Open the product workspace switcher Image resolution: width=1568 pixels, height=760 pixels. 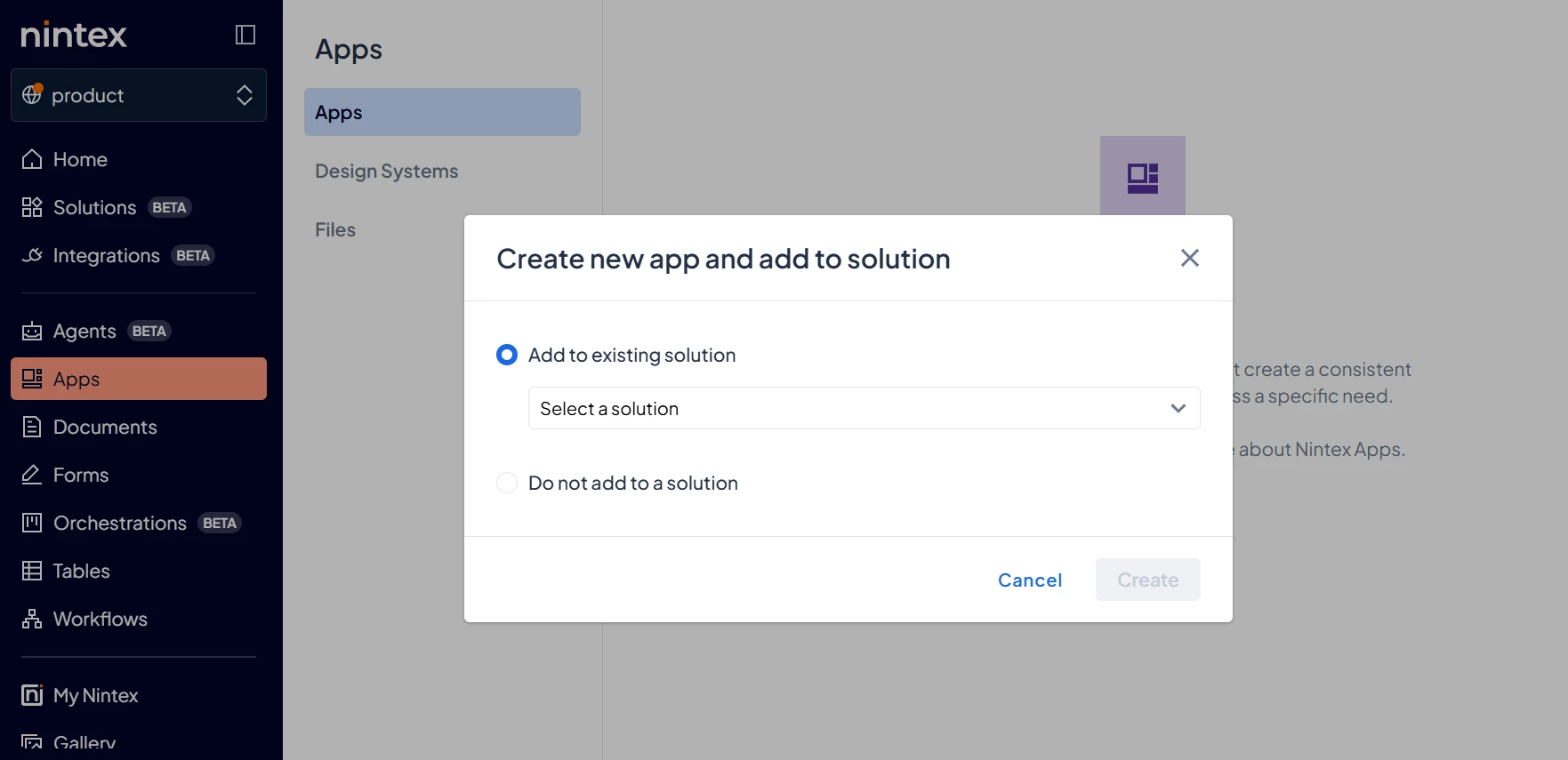(x=139, y=95)
